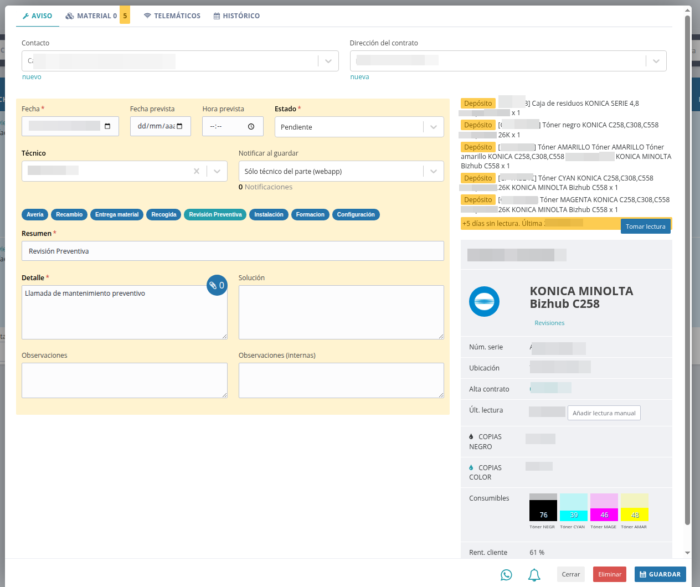Click the black drop icon beside COPIAS NEGRO
700x587 pixels.
471,437
